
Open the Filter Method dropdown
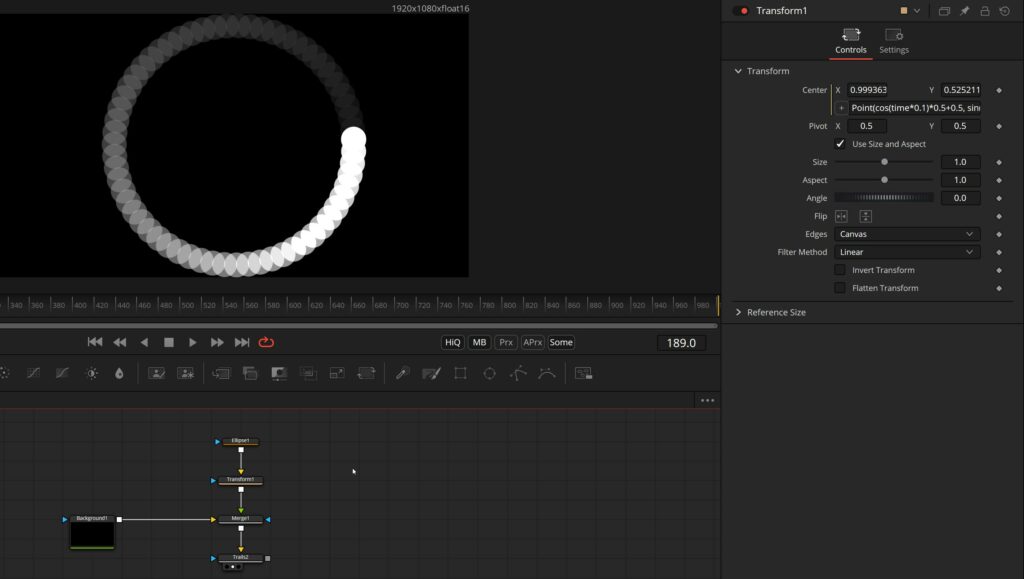coord(906,252)
